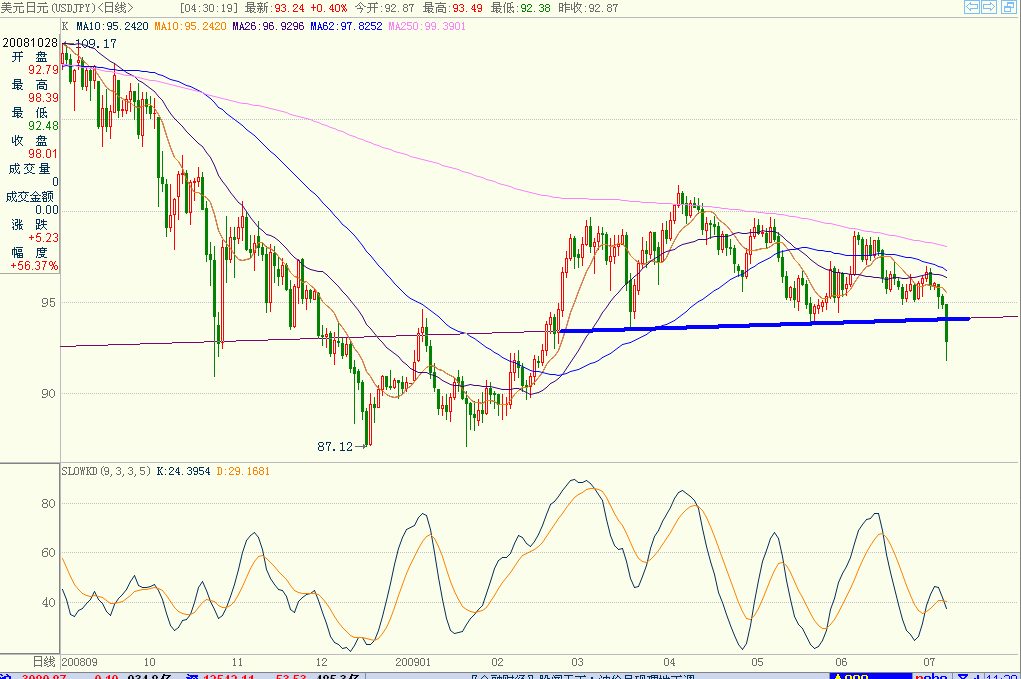Click the MA26:96.9296 indicator label
Screen dimensions: 1021x679
268,27
